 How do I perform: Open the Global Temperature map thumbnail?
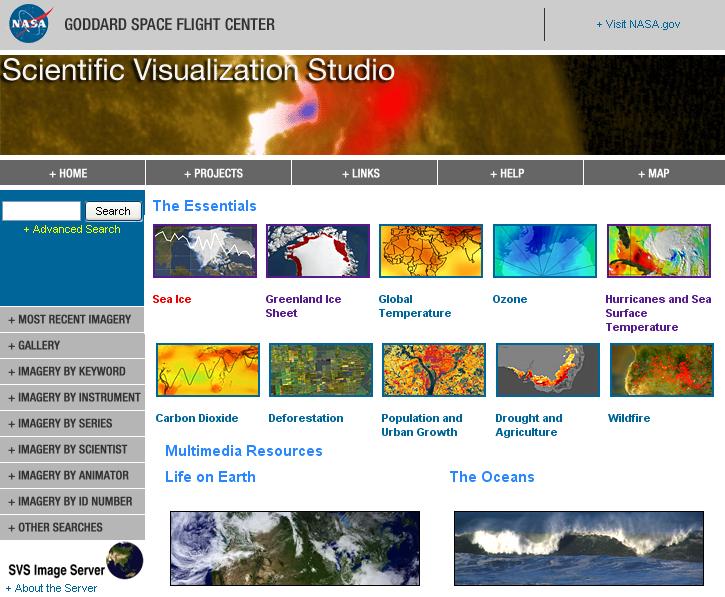431,251
